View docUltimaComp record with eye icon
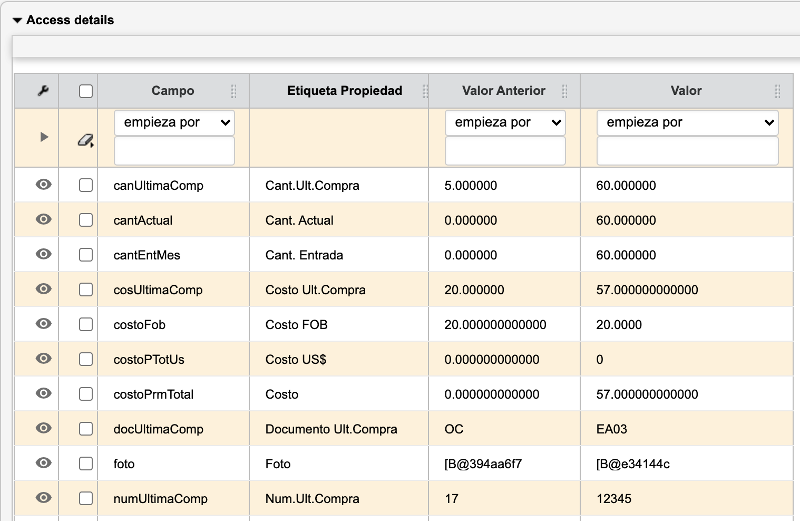This screenshot has width=800, height=521. [43, 428]
